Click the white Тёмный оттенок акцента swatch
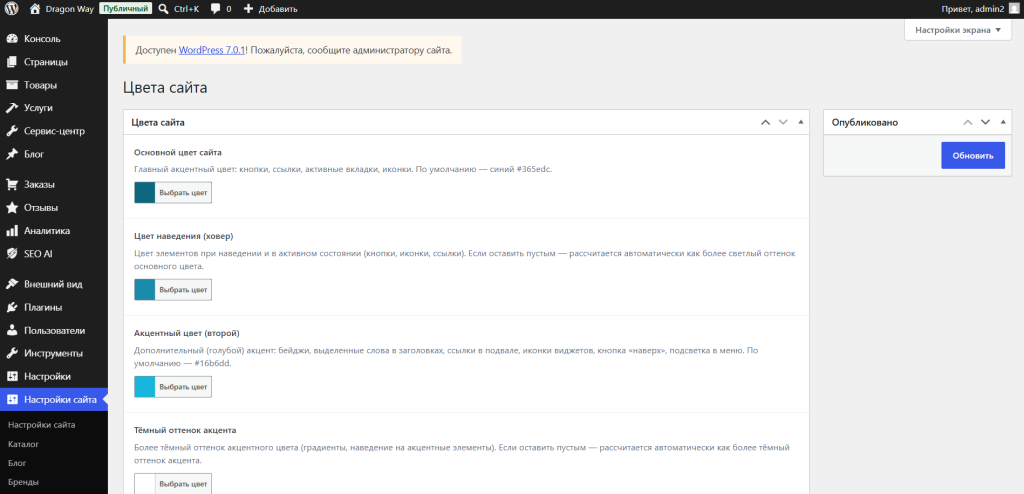Screen dimensions: 1024x494 [x=144, y=484]
